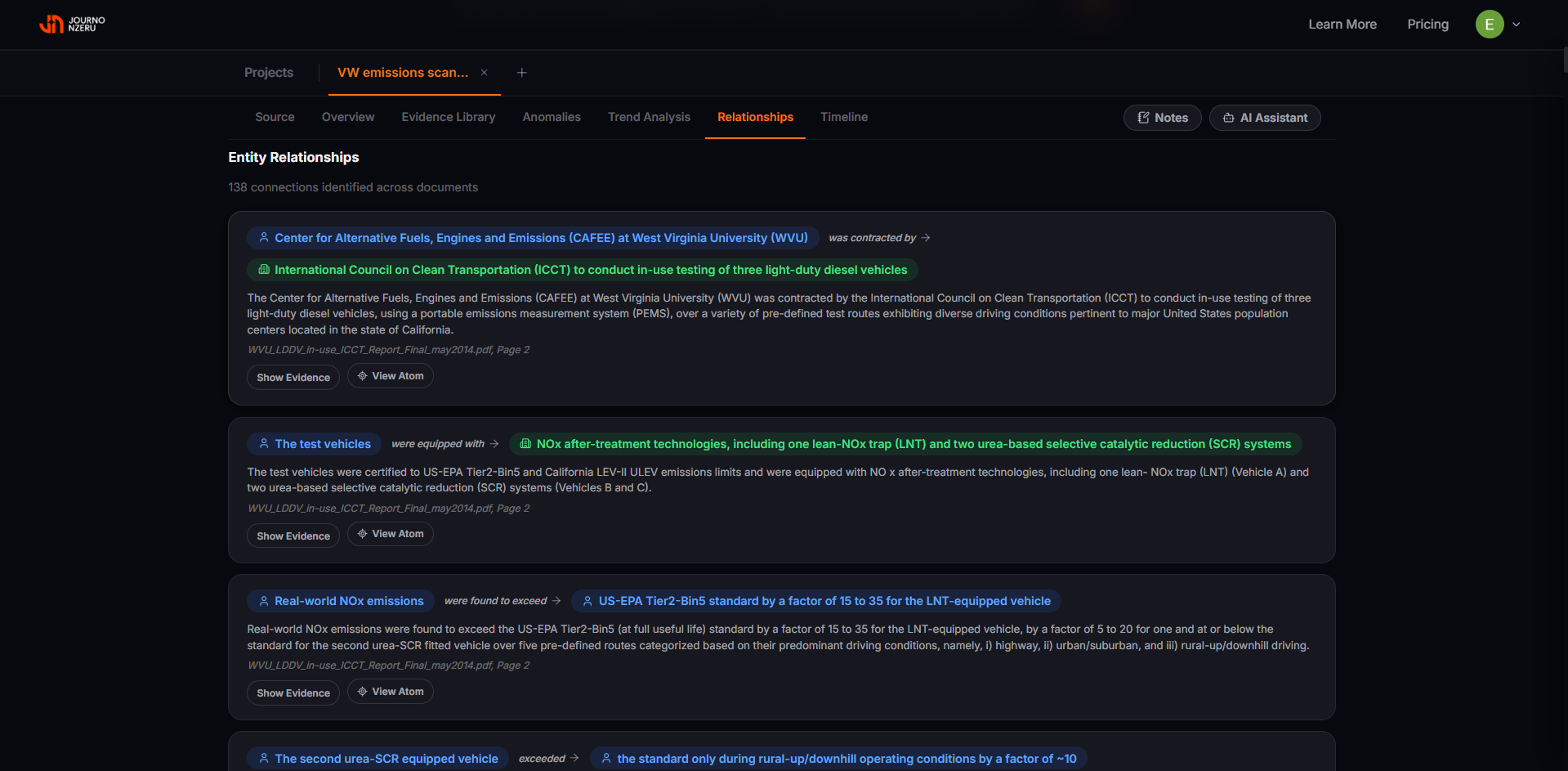Go to the Anomalies tab
Image resolution: width=1568 pixels, height=771 pixels.
point(552,117)
